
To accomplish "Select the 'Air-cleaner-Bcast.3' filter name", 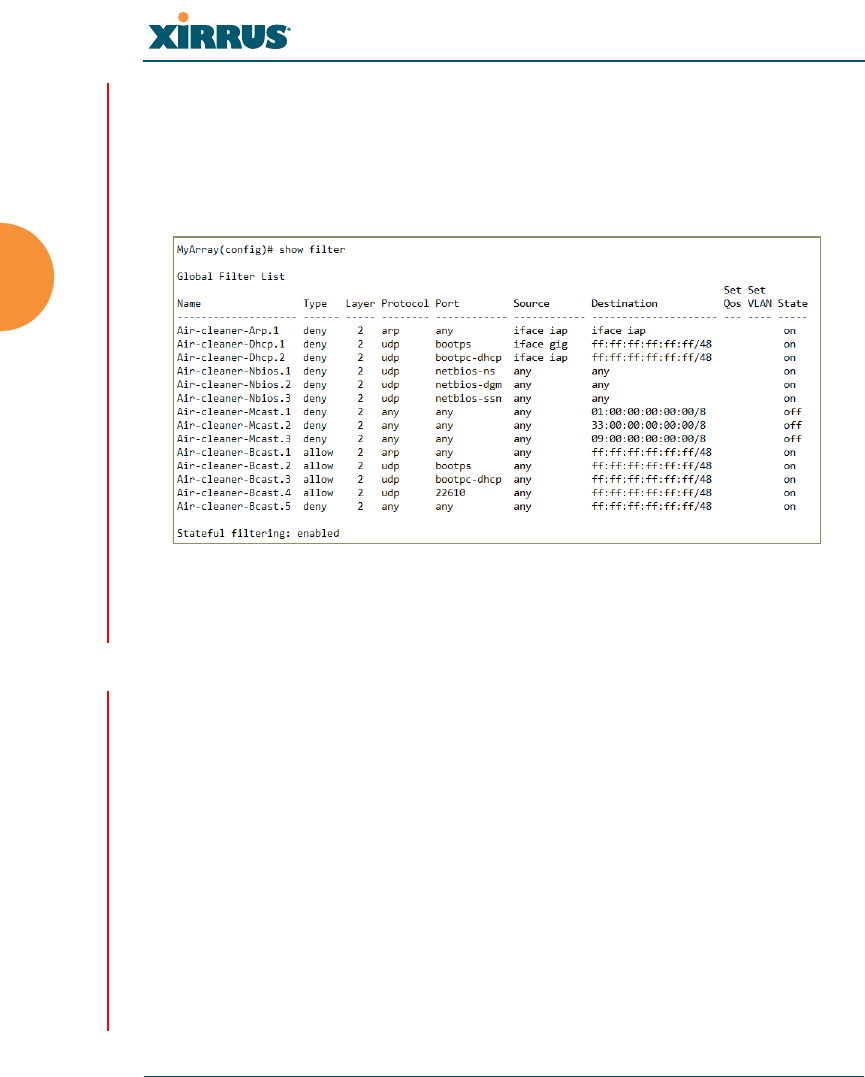I will tap(234, 479).
